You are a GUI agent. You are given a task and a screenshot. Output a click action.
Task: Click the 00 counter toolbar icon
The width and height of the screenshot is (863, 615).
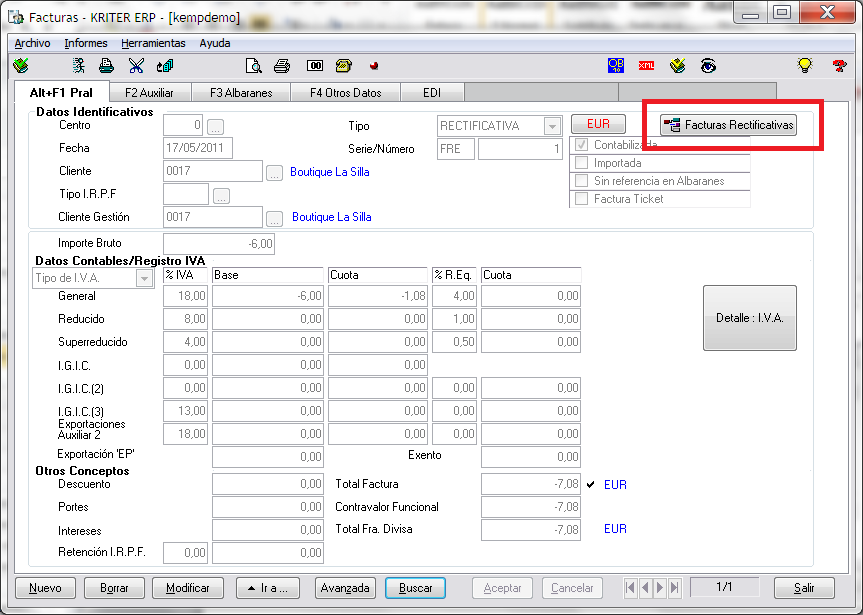click(315, 66)
